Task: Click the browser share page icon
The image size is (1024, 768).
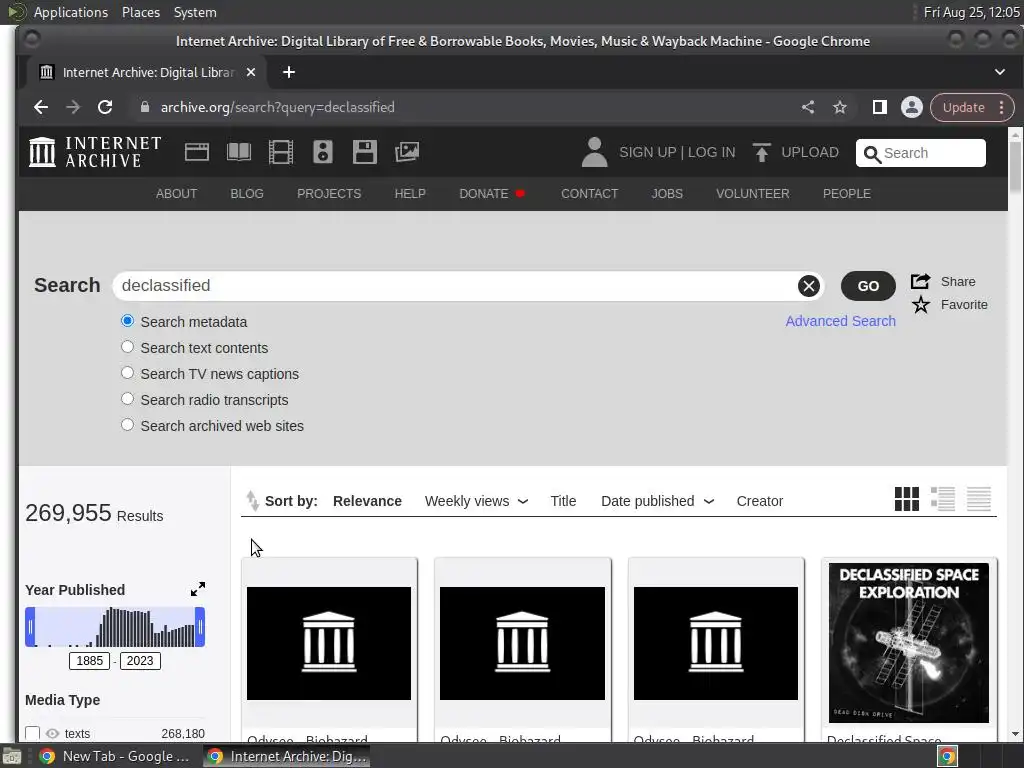Action: (808, 107)
